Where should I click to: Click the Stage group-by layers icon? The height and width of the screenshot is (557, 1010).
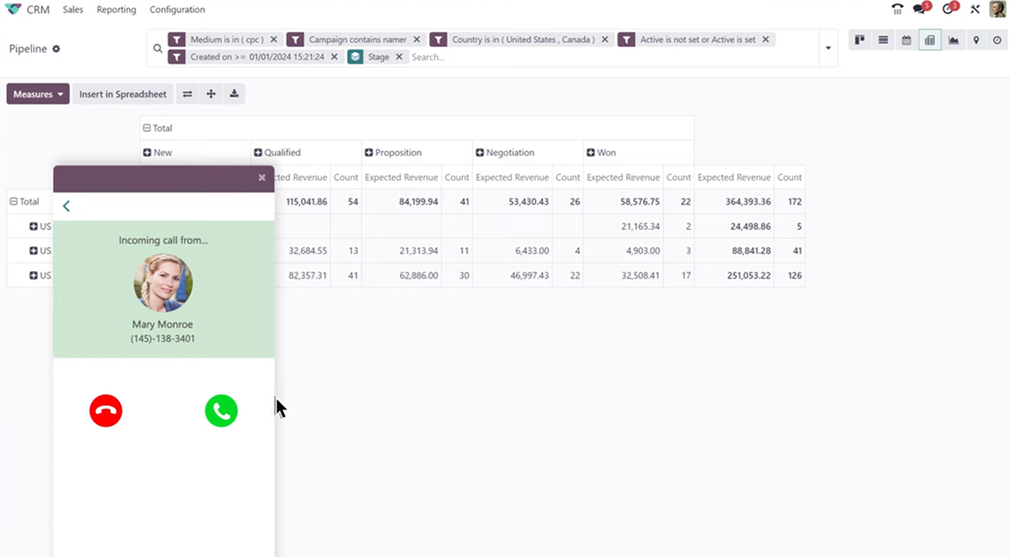click(x=355, y=57)
